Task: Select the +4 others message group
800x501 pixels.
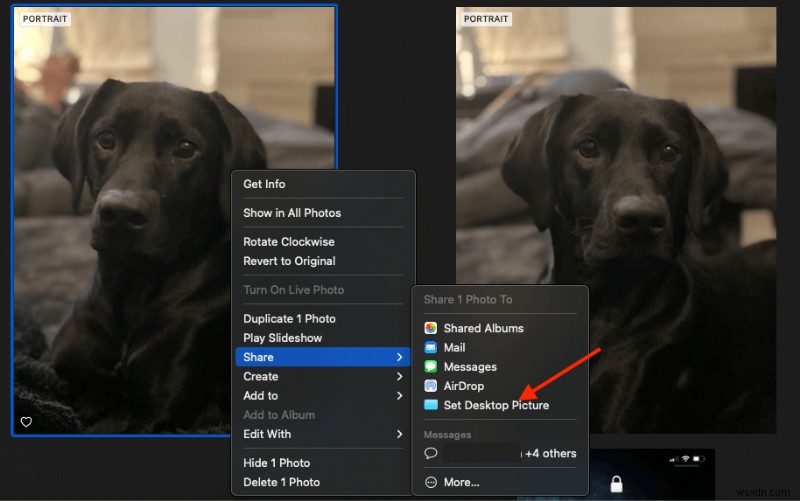Action: (x=500, y=453)
